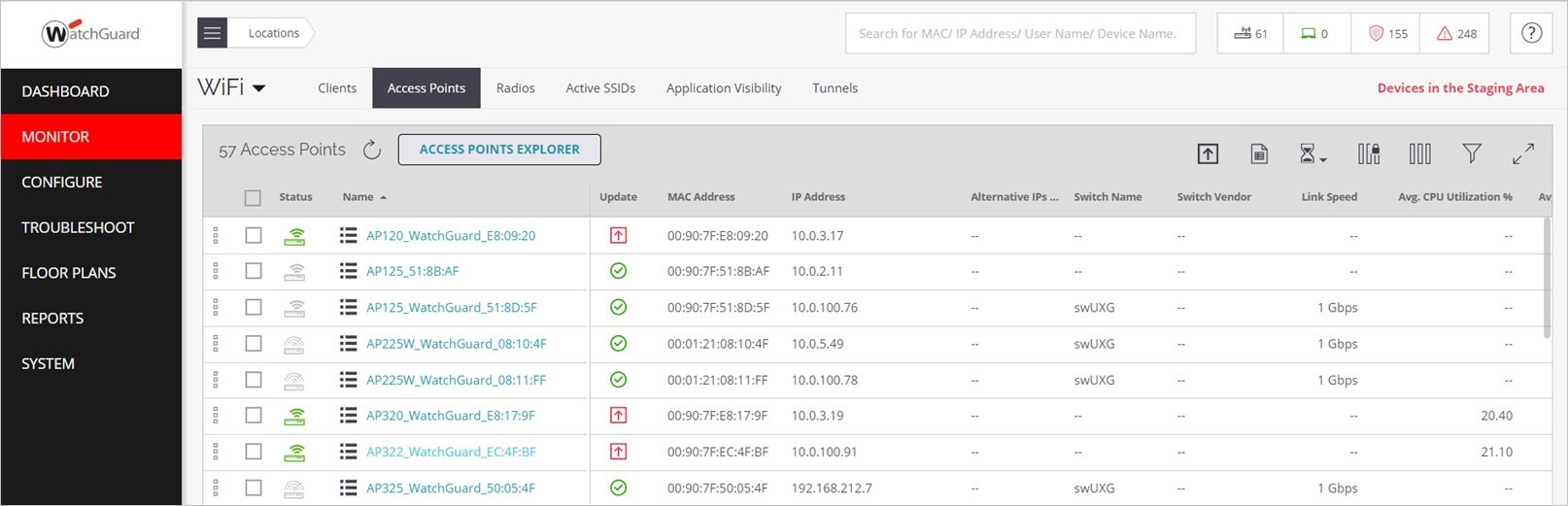Viewport: 1568px width, 506px height.
Task: Click the alerts warning count 248
Action: point(1455,33)
